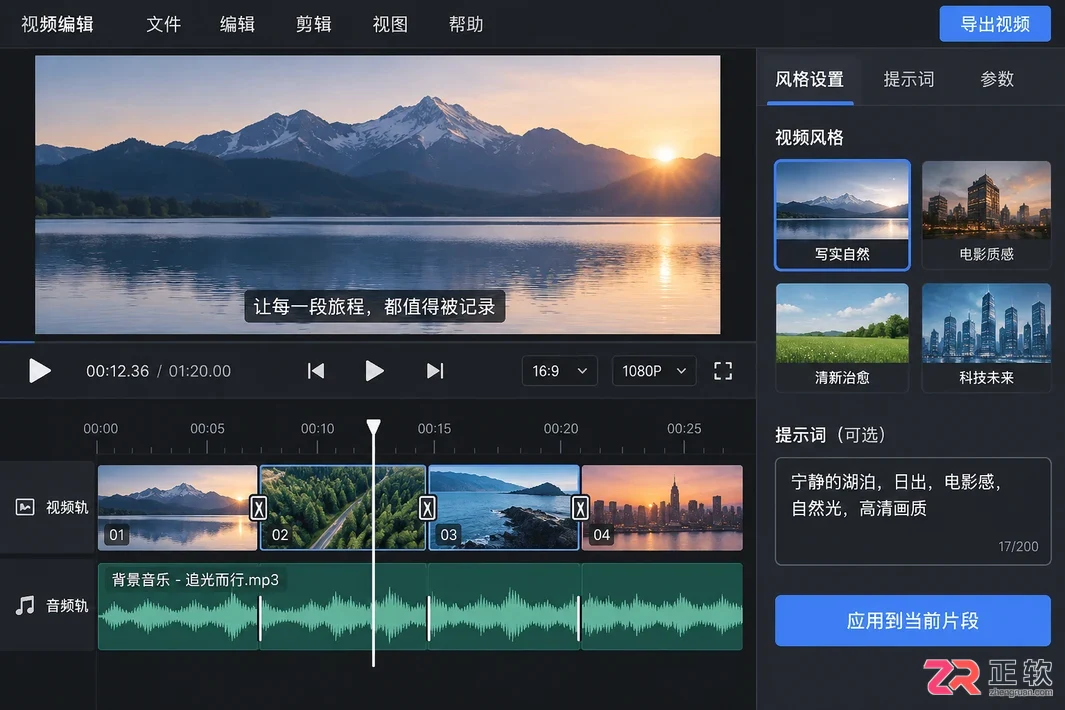The image size is (1065, 710).
Task: Click the 00:15 mark on the ruler
Action: click(x=434, y=429)
